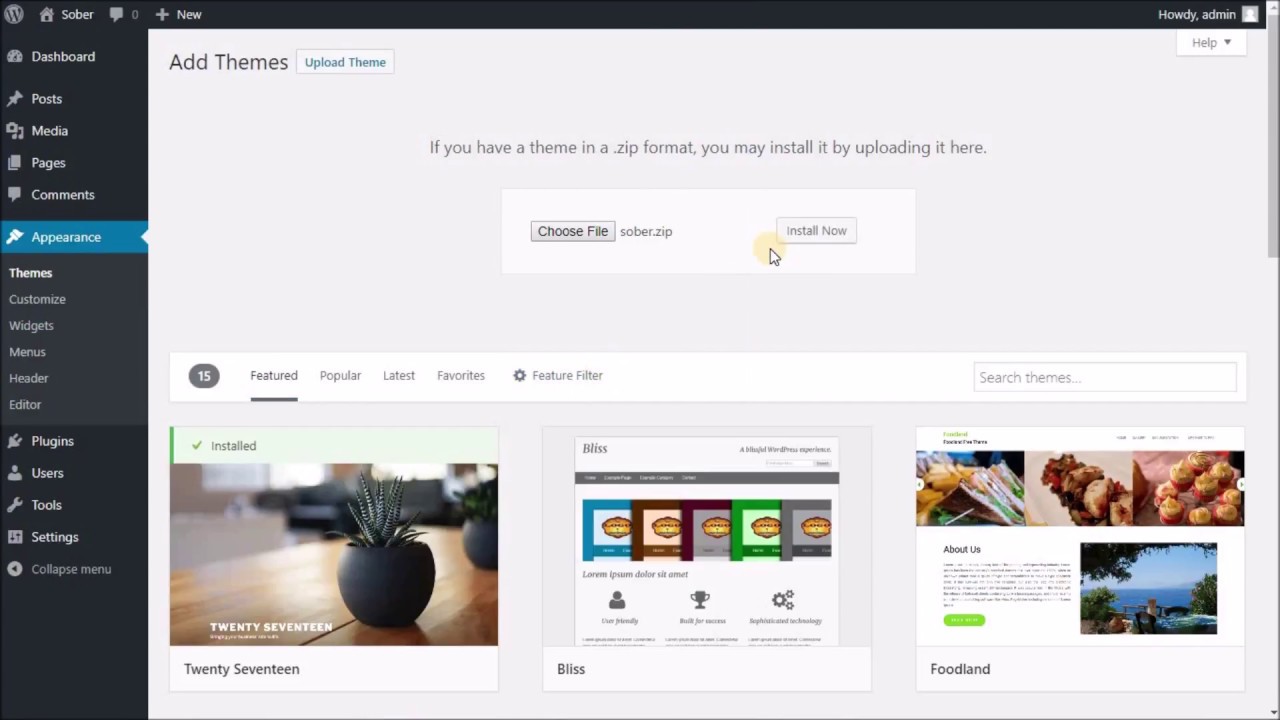Click the Posts pushpin icon

point(15,99)
